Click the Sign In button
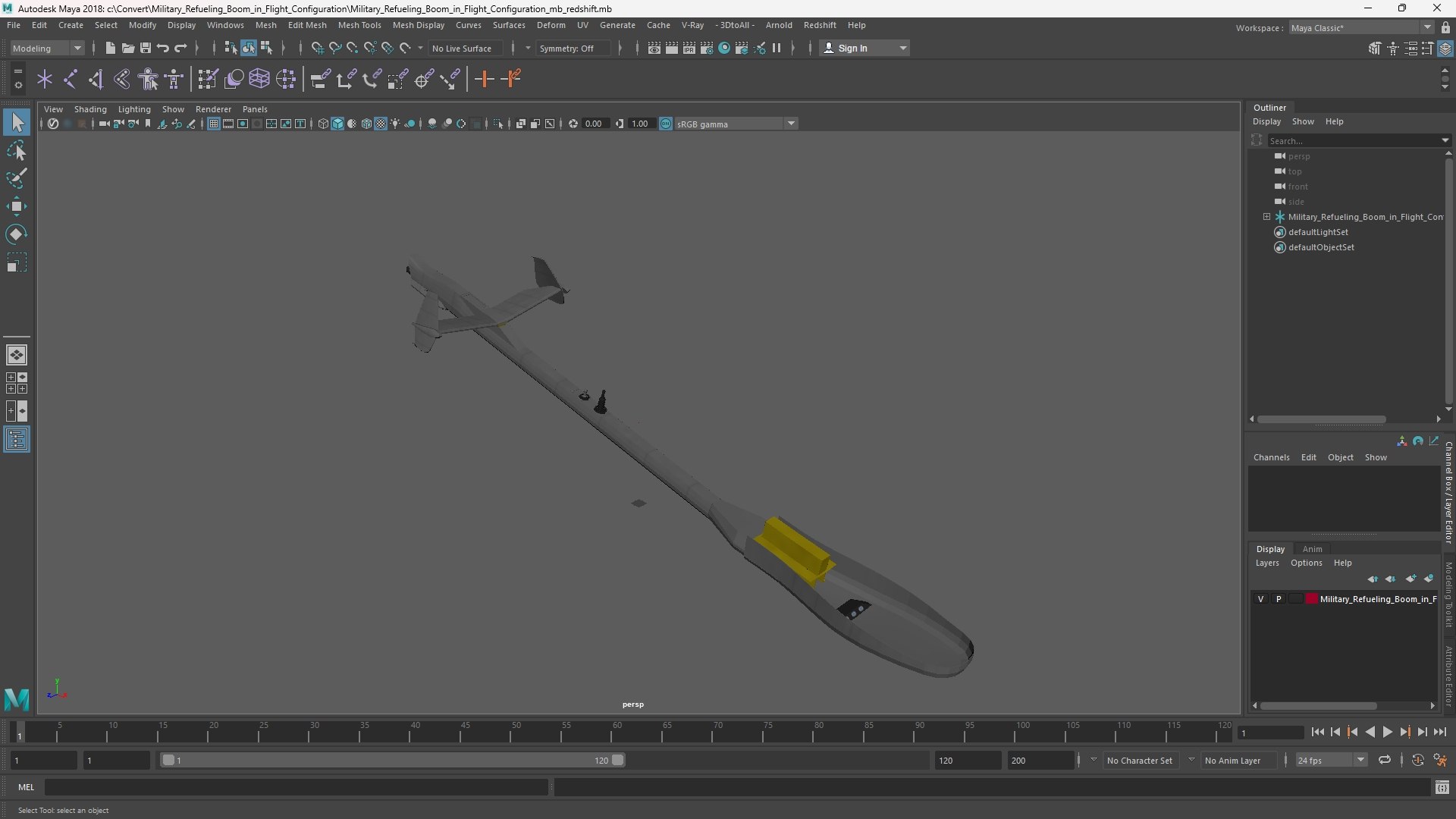Image resolution: width=1456 pixels, height=819 pixels. point(864,48)
